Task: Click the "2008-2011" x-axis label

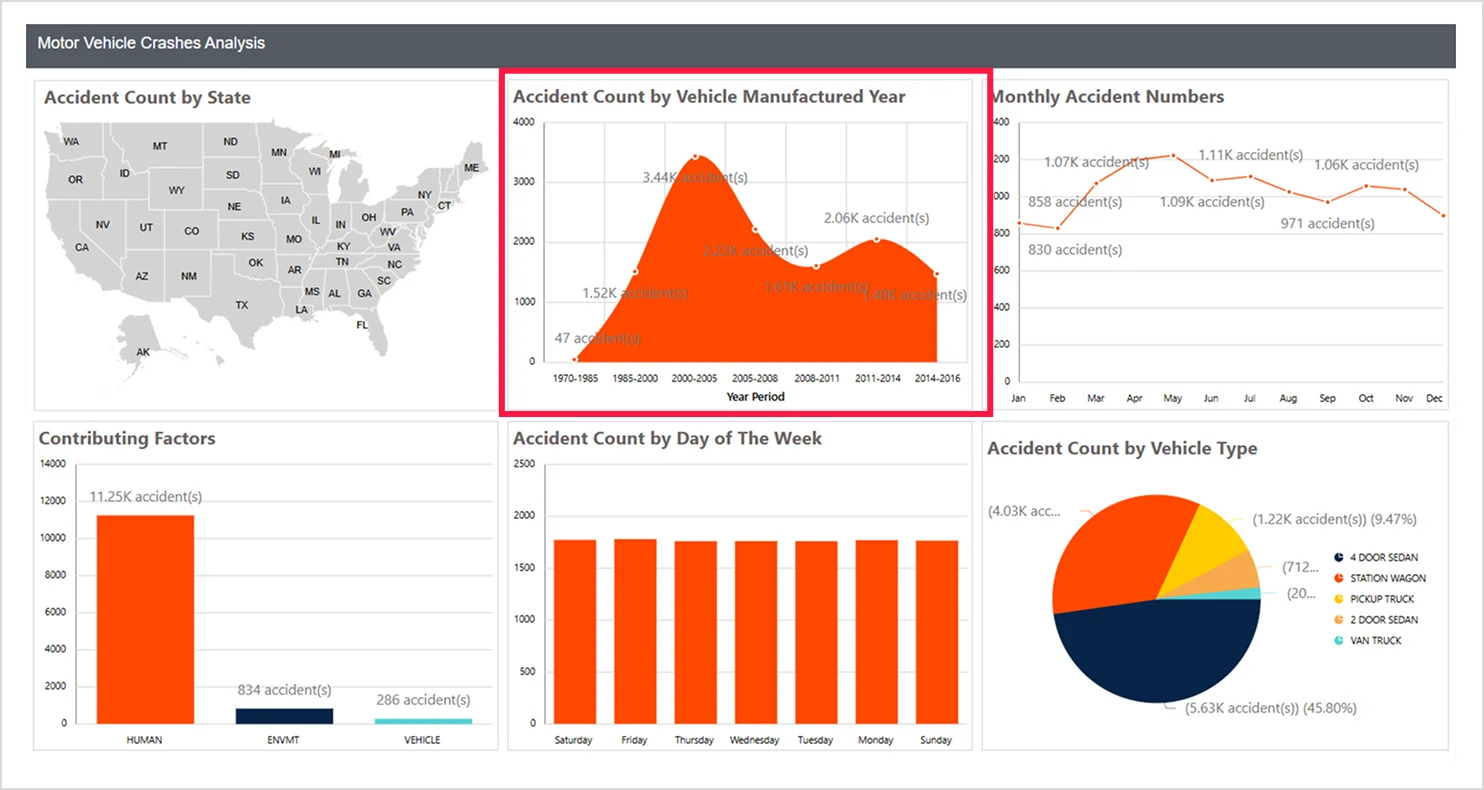Action: click(x=816, y=379)
